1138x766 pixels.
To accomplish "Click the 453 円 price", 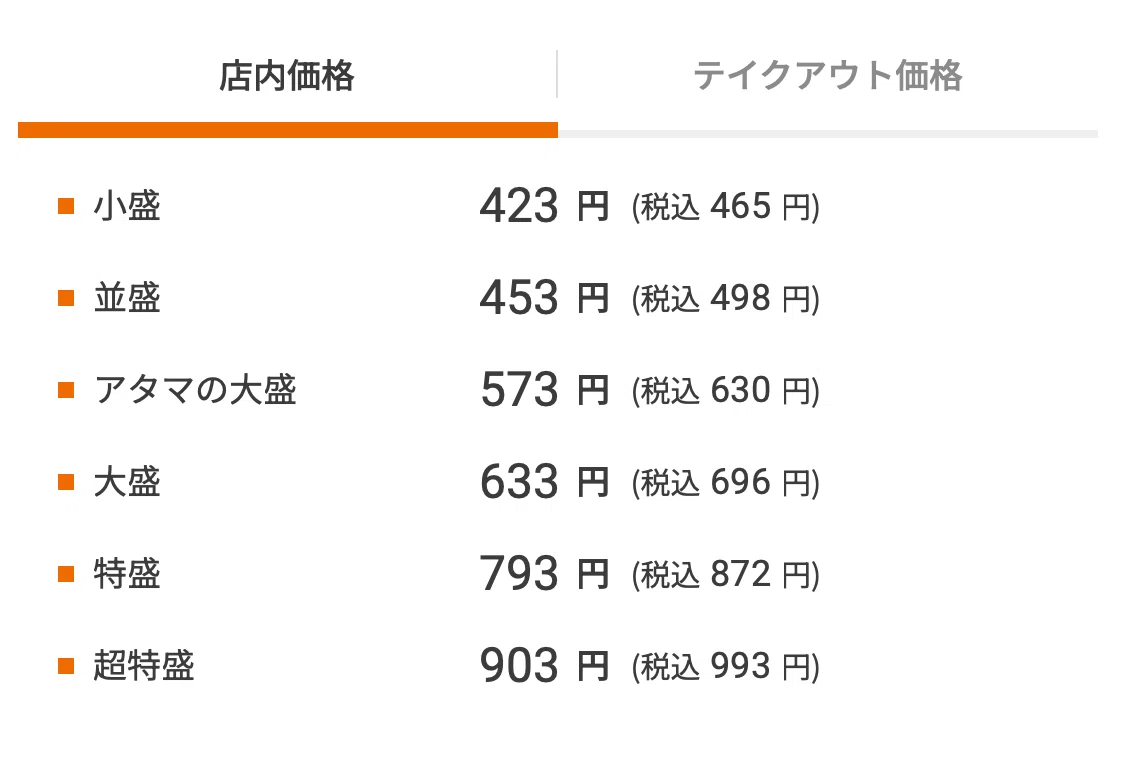I will (544, 298).
